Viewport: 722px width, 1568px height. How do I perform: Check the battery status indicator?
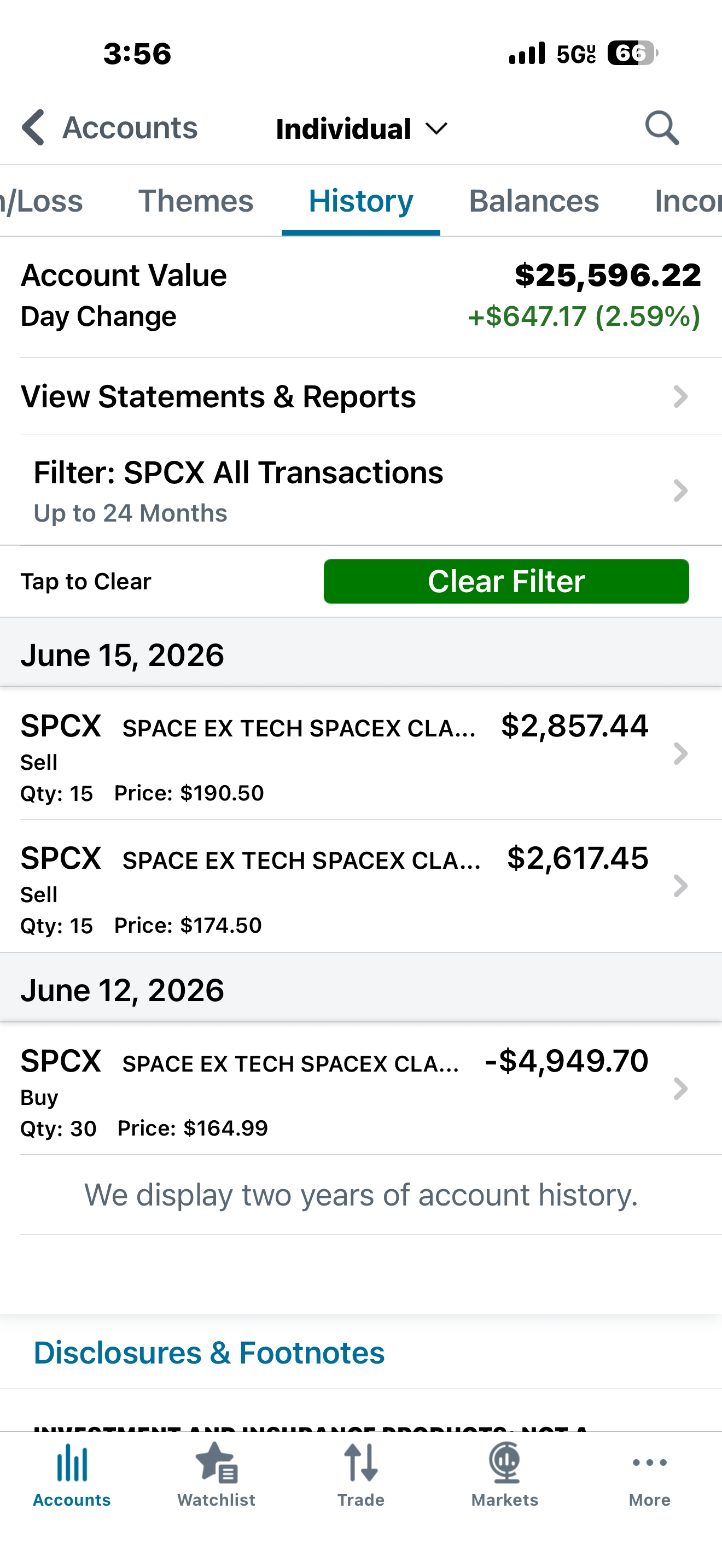[632, 54]
